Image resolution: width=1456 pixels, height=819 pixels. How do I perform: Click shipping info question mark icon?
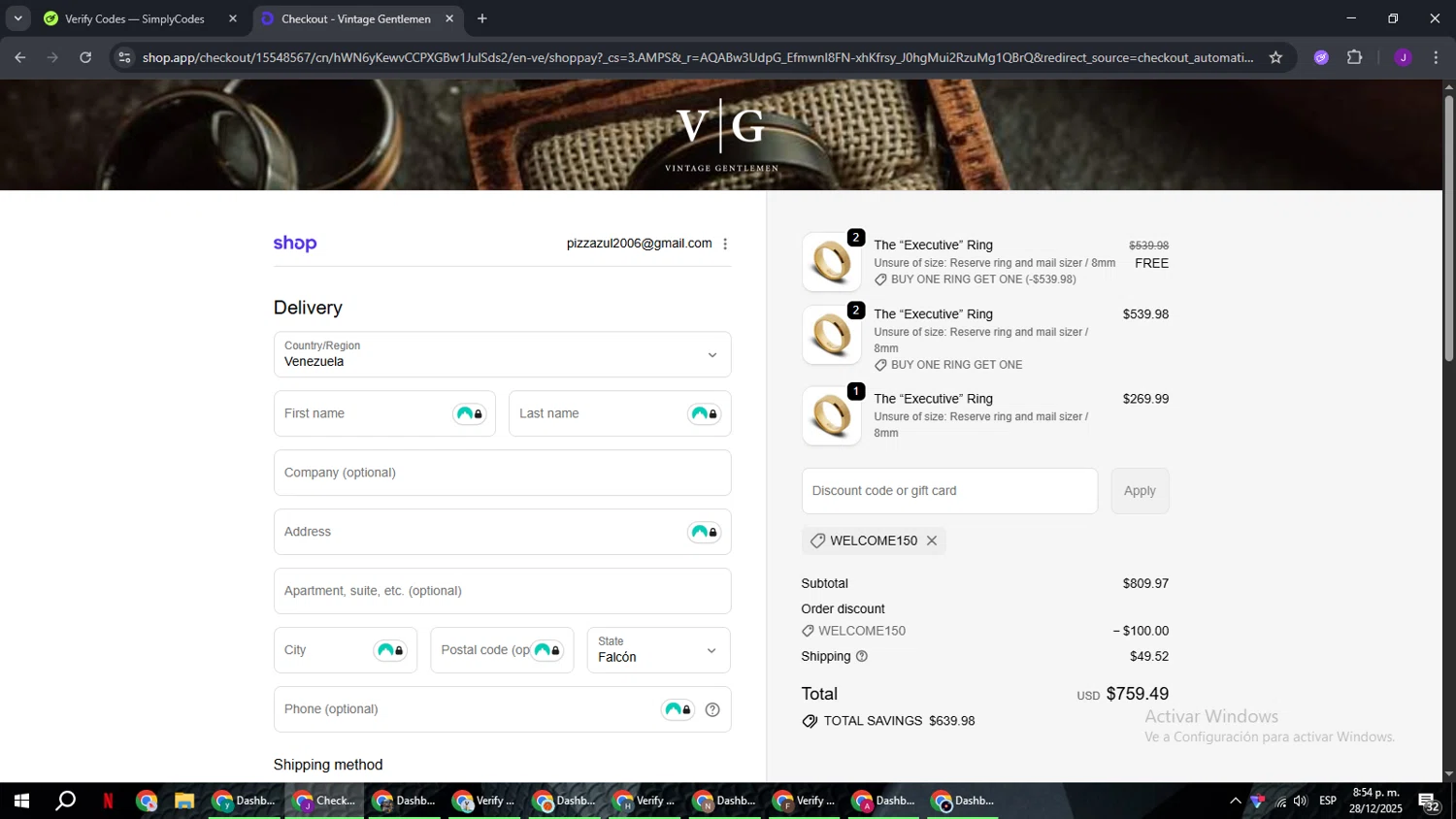pos(862,657)
